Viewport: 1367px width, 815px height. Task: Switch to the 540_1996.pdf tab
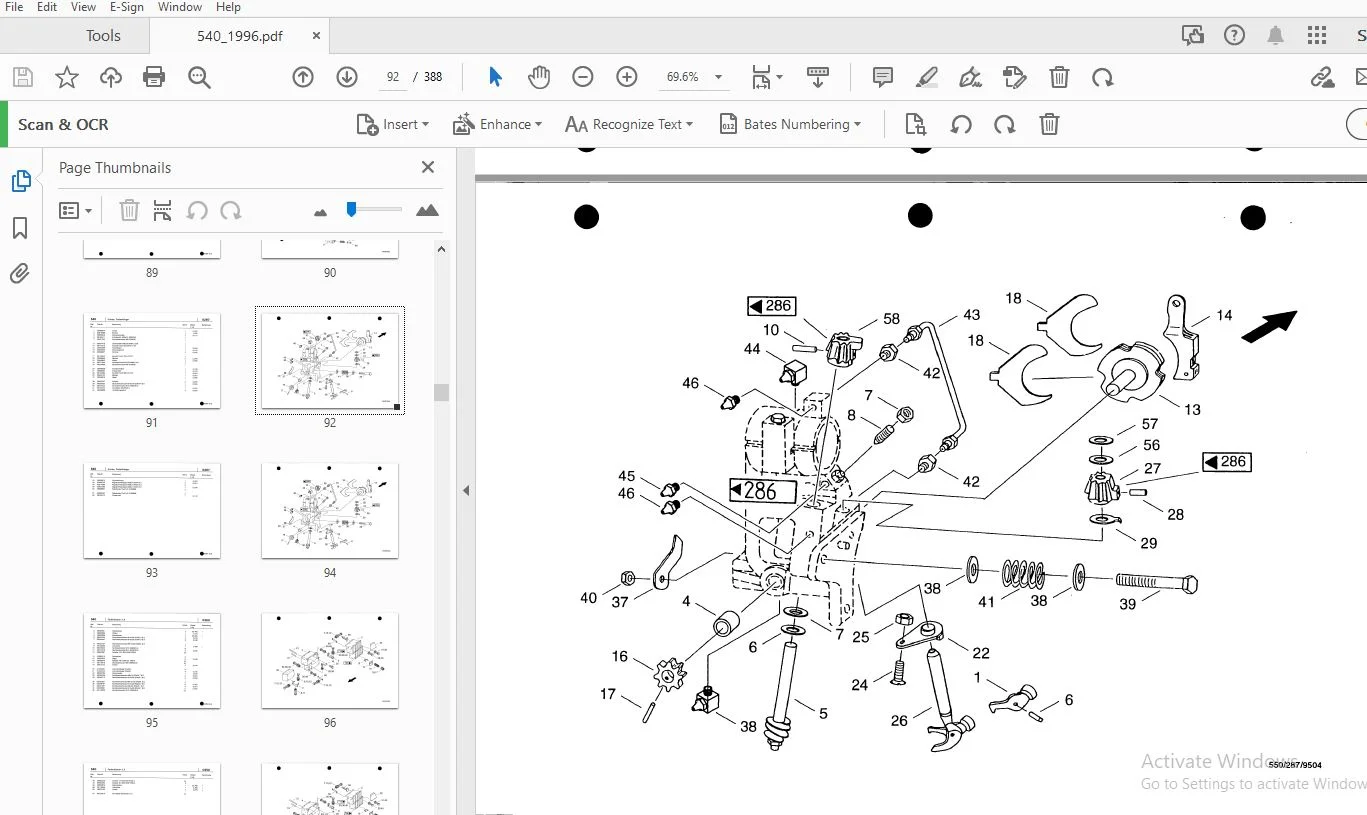tap(240, 36)
